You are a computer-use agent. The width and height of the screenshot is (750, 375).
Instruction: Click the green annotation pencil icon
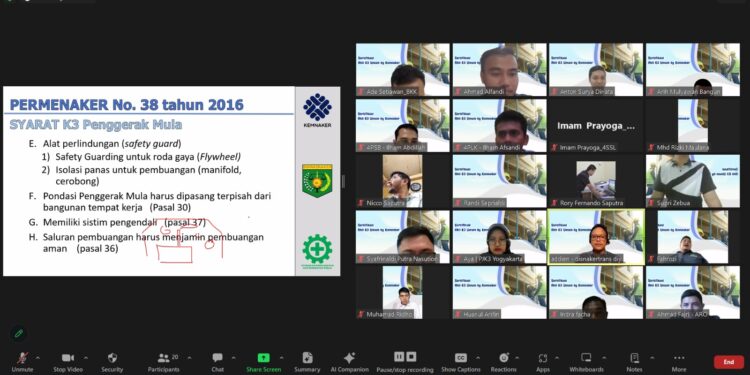(x=19, y=333)
